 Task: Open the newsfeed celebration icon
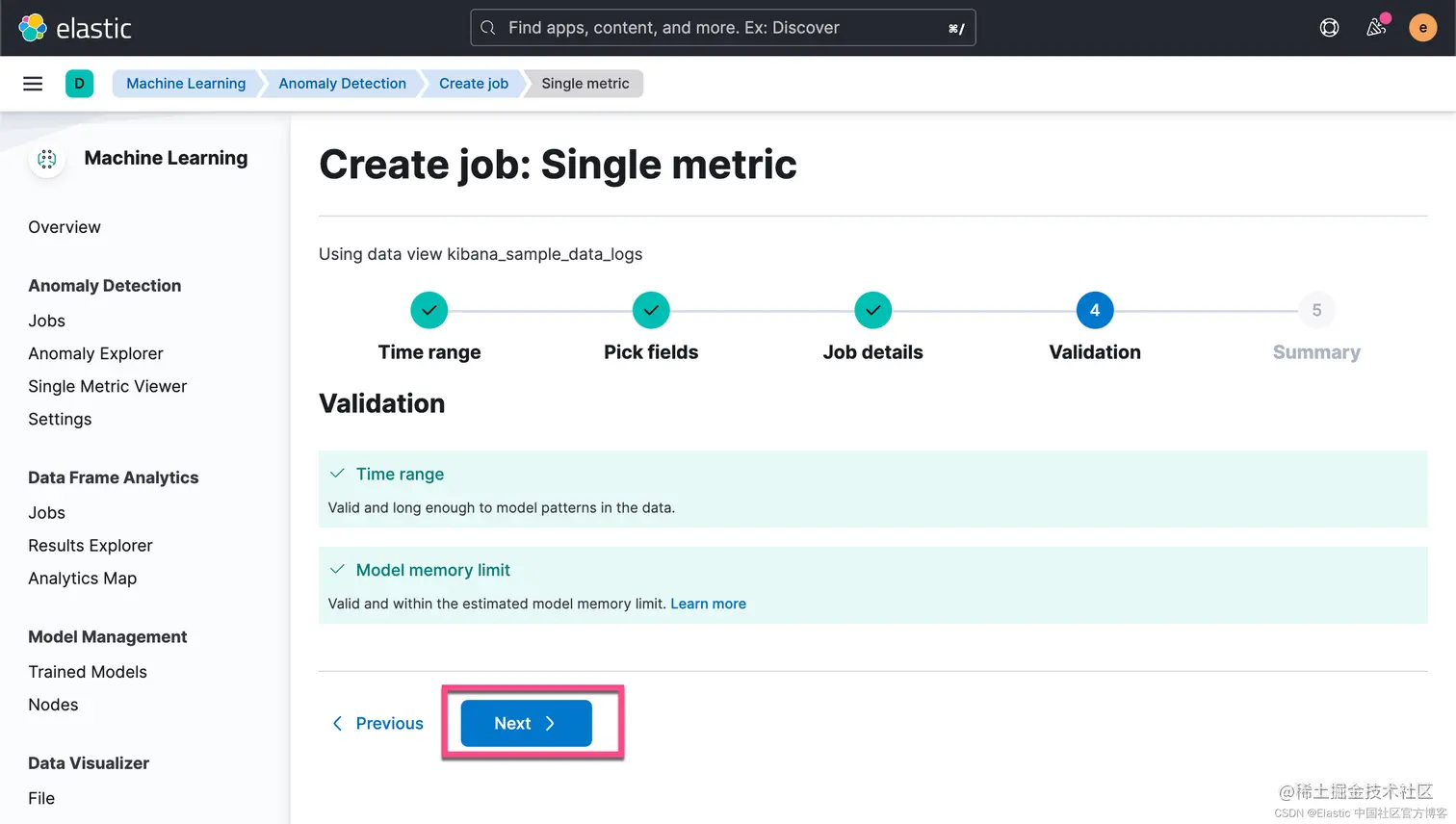(x=1376, y=28)
